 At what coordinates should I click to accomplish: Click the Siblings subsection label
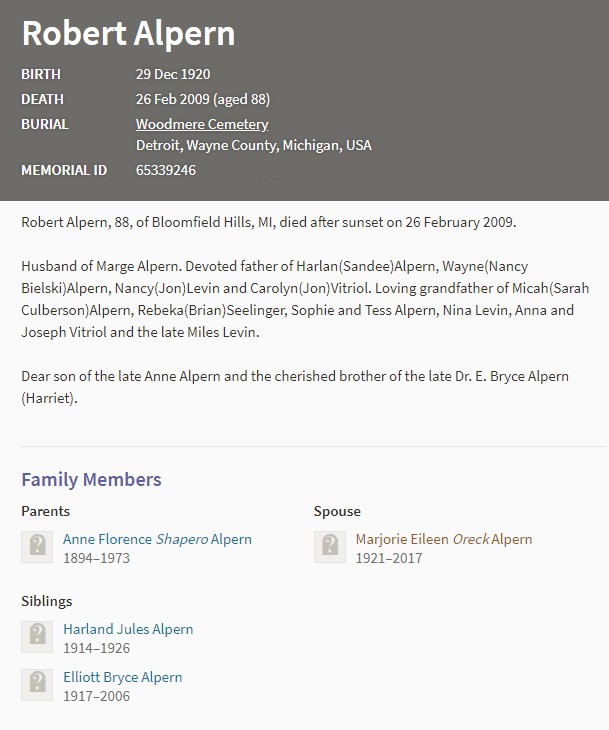tap(47, 601)
